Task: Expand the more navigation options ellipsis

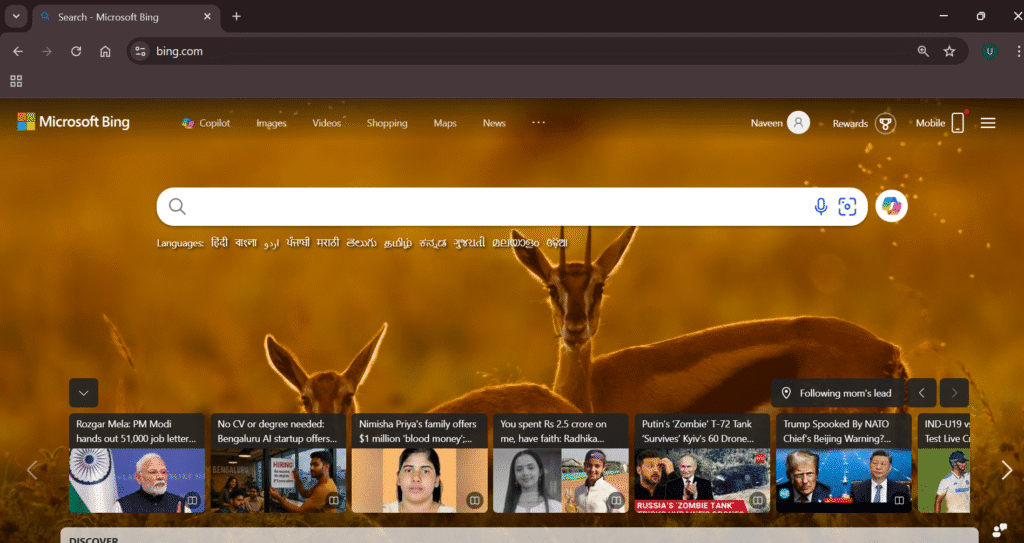Action: click(538, 122)
